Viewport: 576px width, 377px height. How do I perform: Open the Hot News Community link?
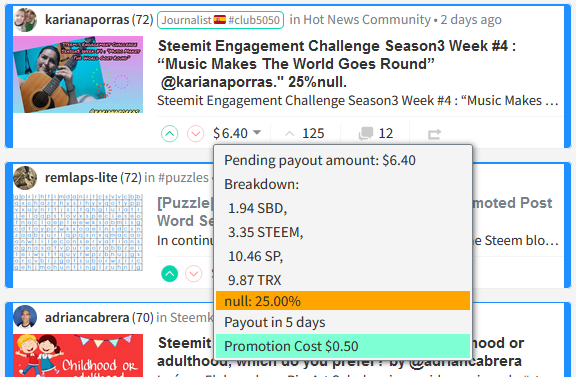pyautogui.click(x=367, y=19)
